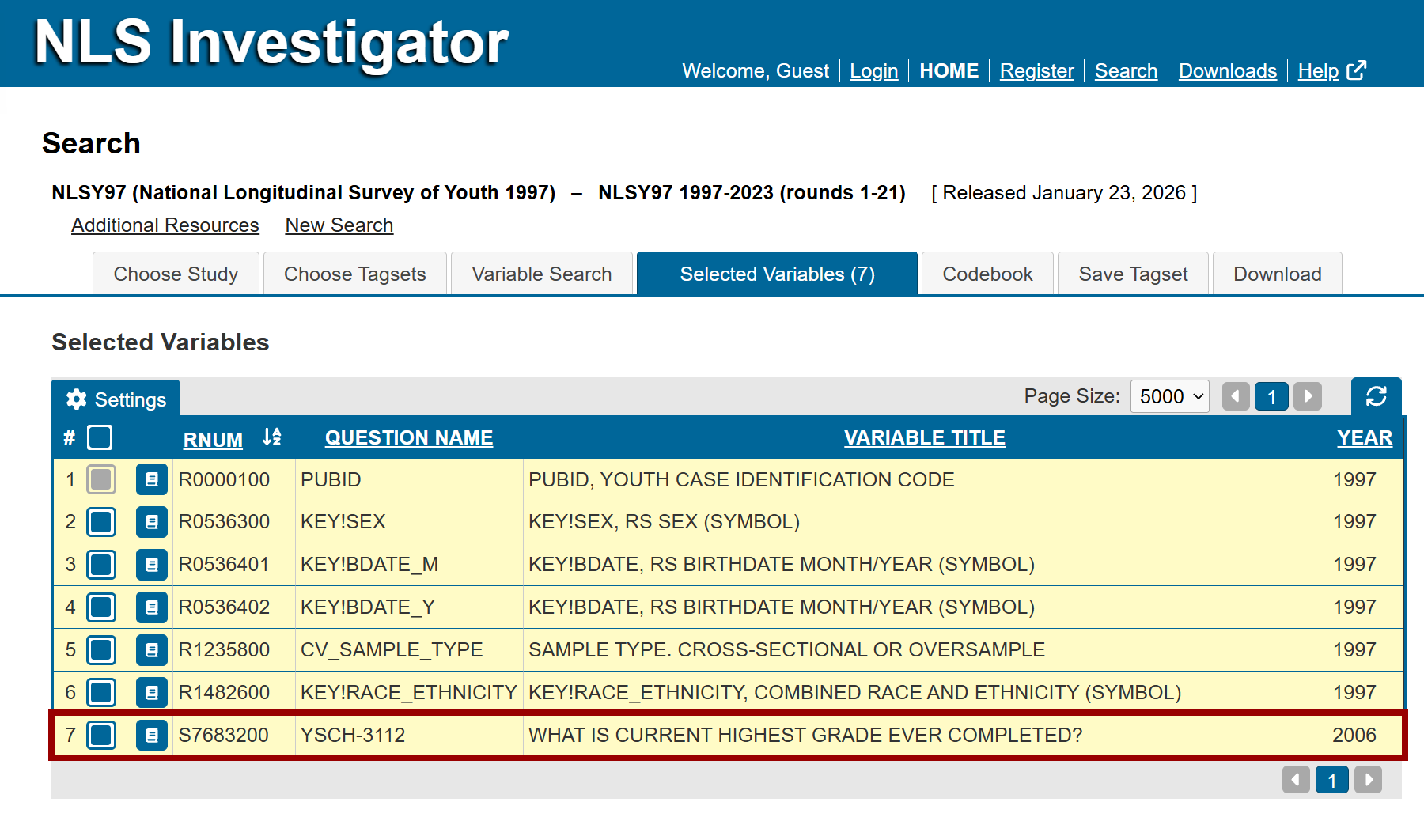Open codebook icon for PUBID row

coord(151,479)
